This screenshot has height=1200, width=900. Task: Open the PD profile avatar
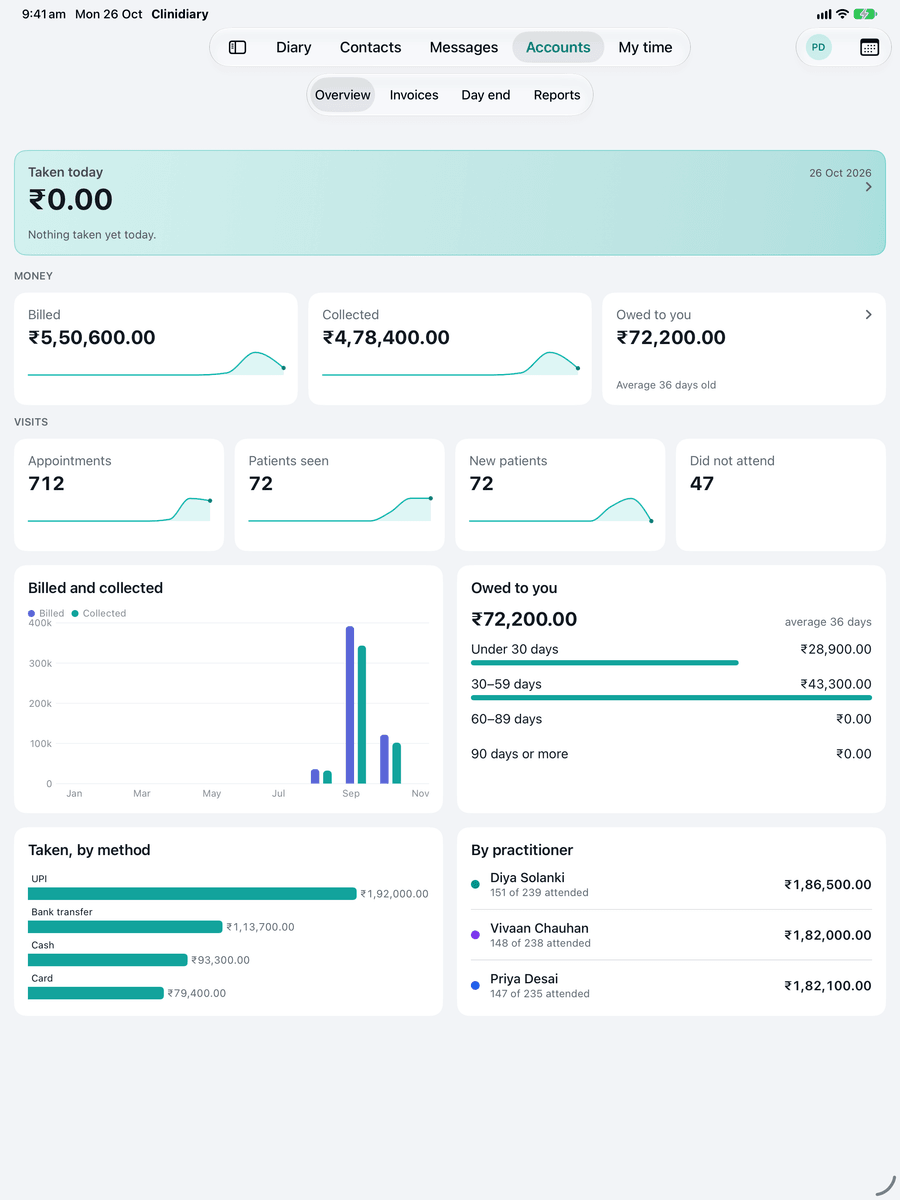(818, 47)
